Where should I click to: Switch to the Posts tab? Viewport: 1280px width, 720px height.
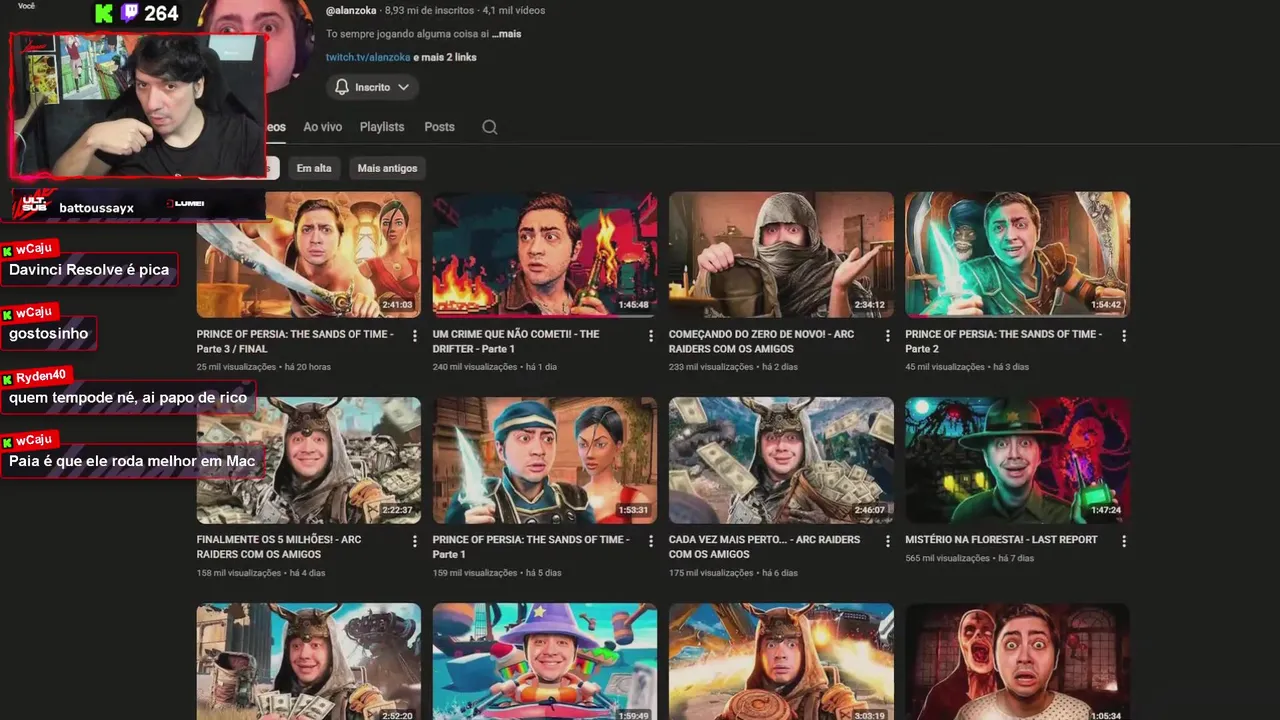439,127
